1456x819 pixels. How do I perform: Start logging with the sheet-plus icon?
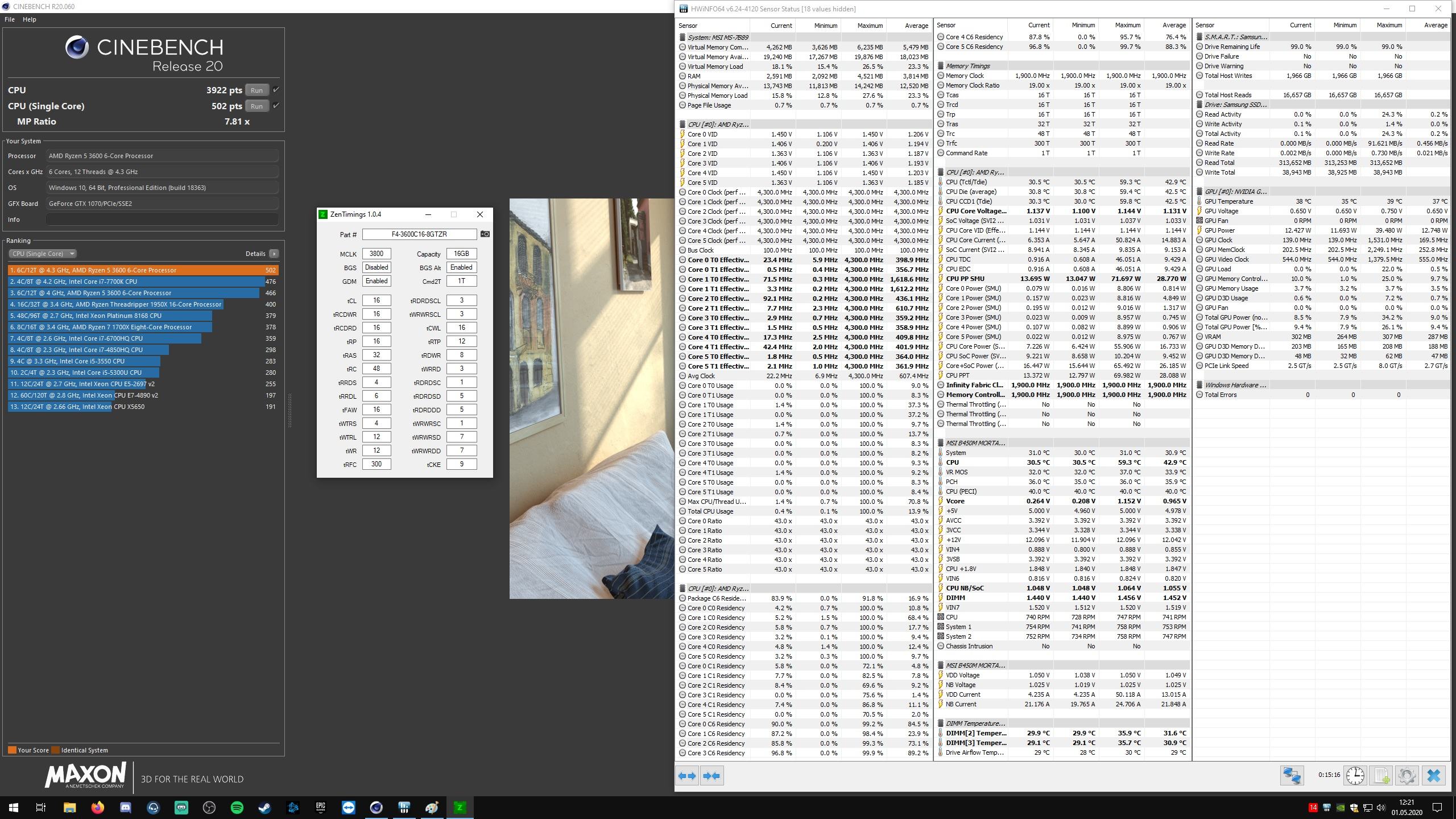point(1381,776)
